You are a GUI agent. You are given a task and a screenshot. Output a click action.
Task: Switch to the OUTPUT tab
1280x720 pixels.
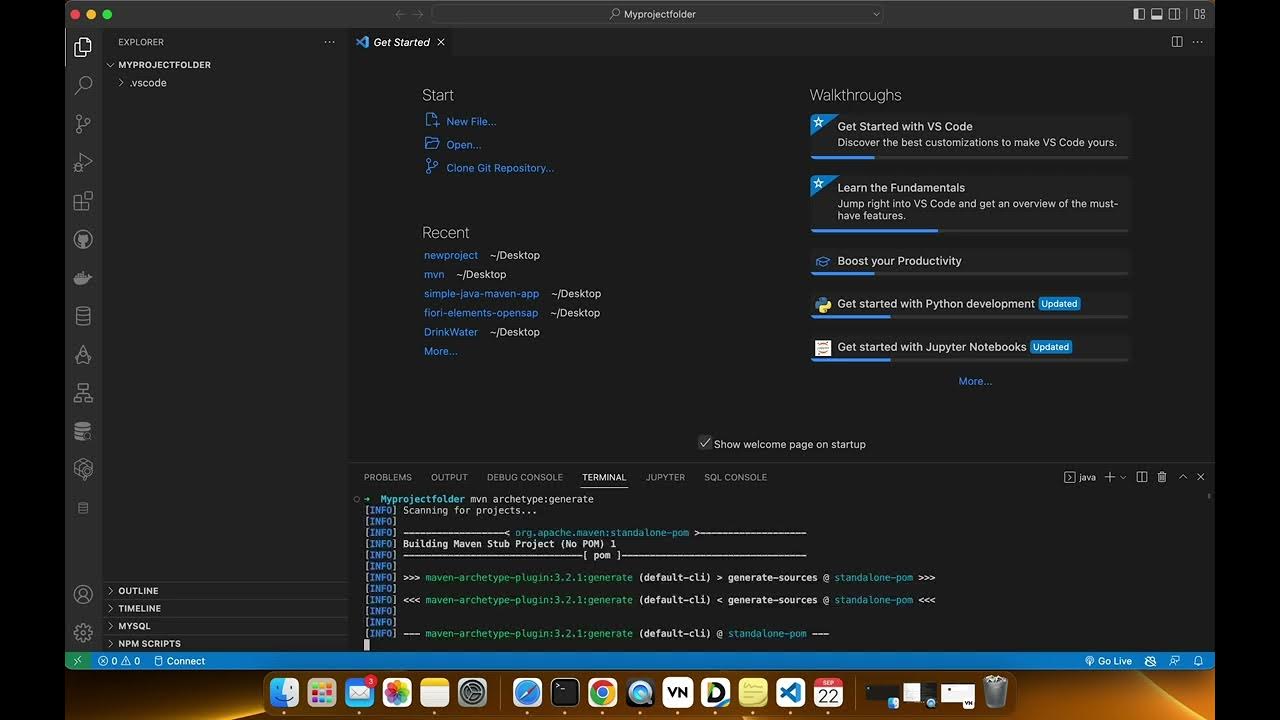449,477
